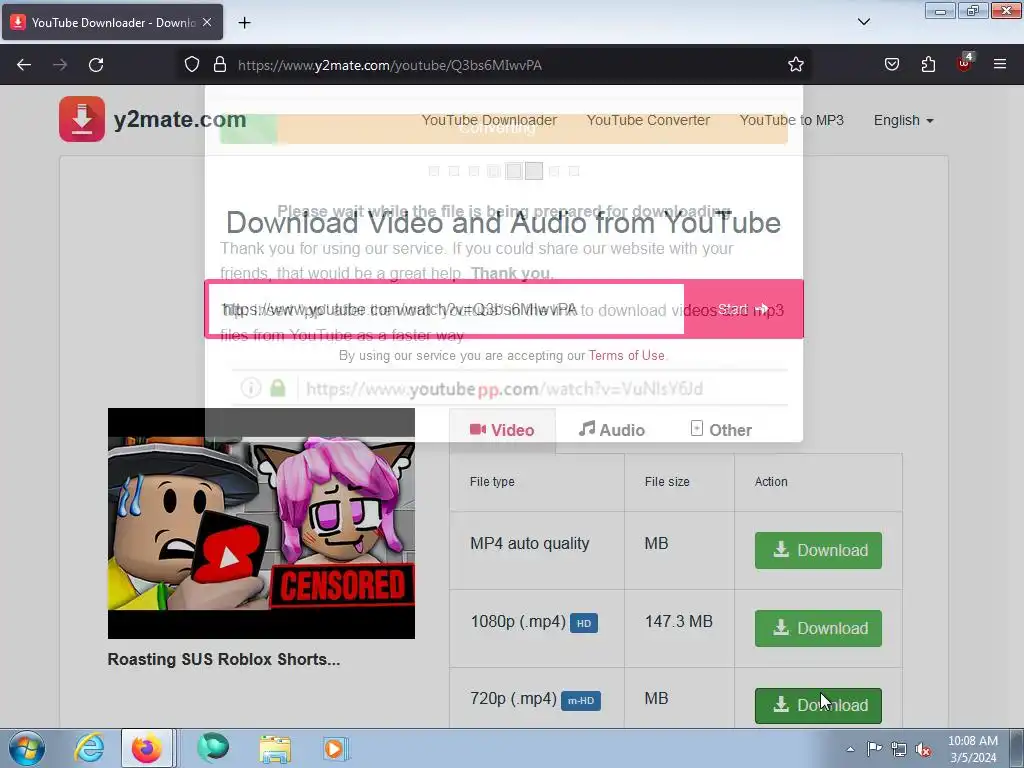1024x768 pixels.
Task: Switch to the Other tab
Action: 721,430
